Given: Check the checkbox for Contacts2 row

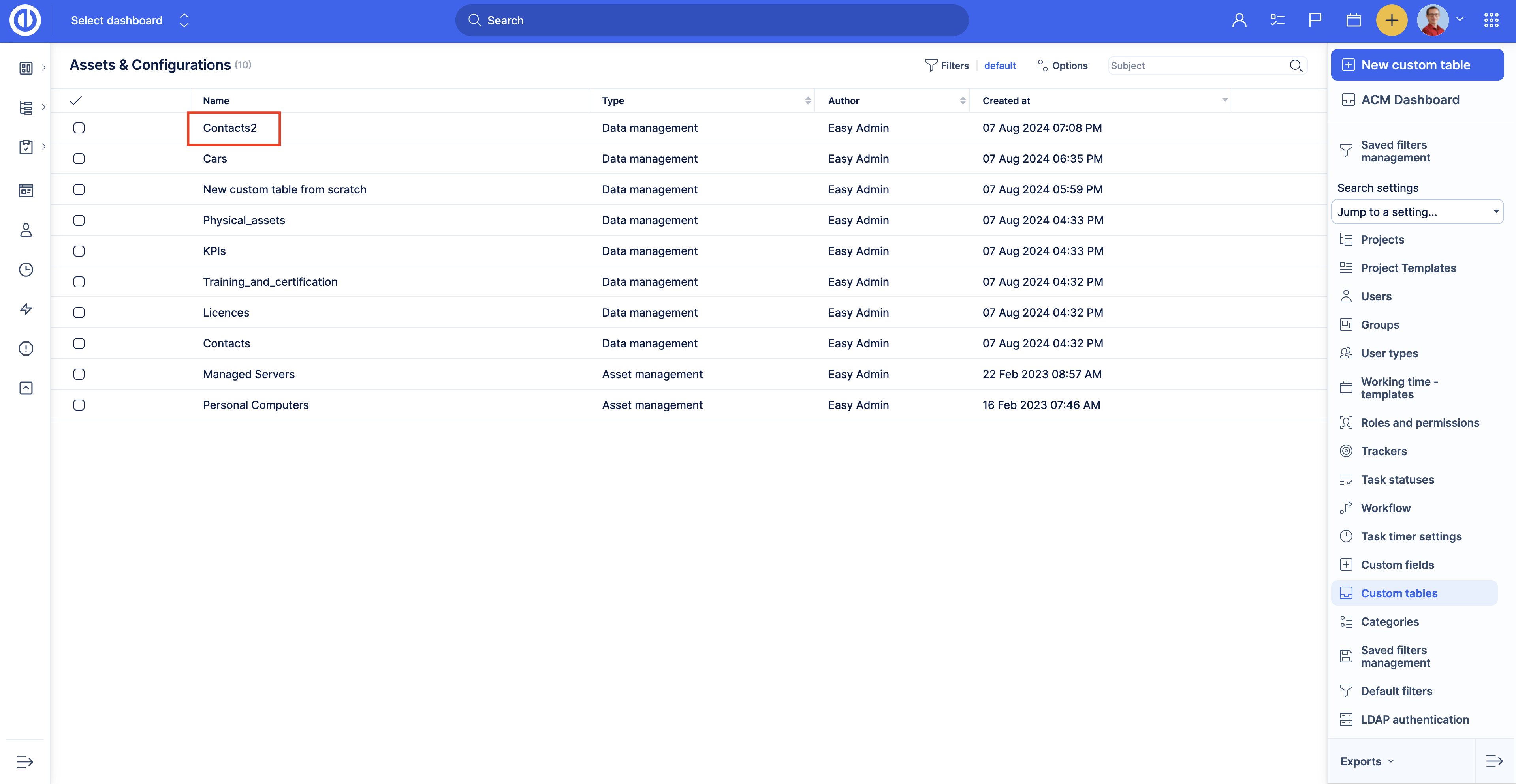Looking at the screenshot, I should point(79,128).
